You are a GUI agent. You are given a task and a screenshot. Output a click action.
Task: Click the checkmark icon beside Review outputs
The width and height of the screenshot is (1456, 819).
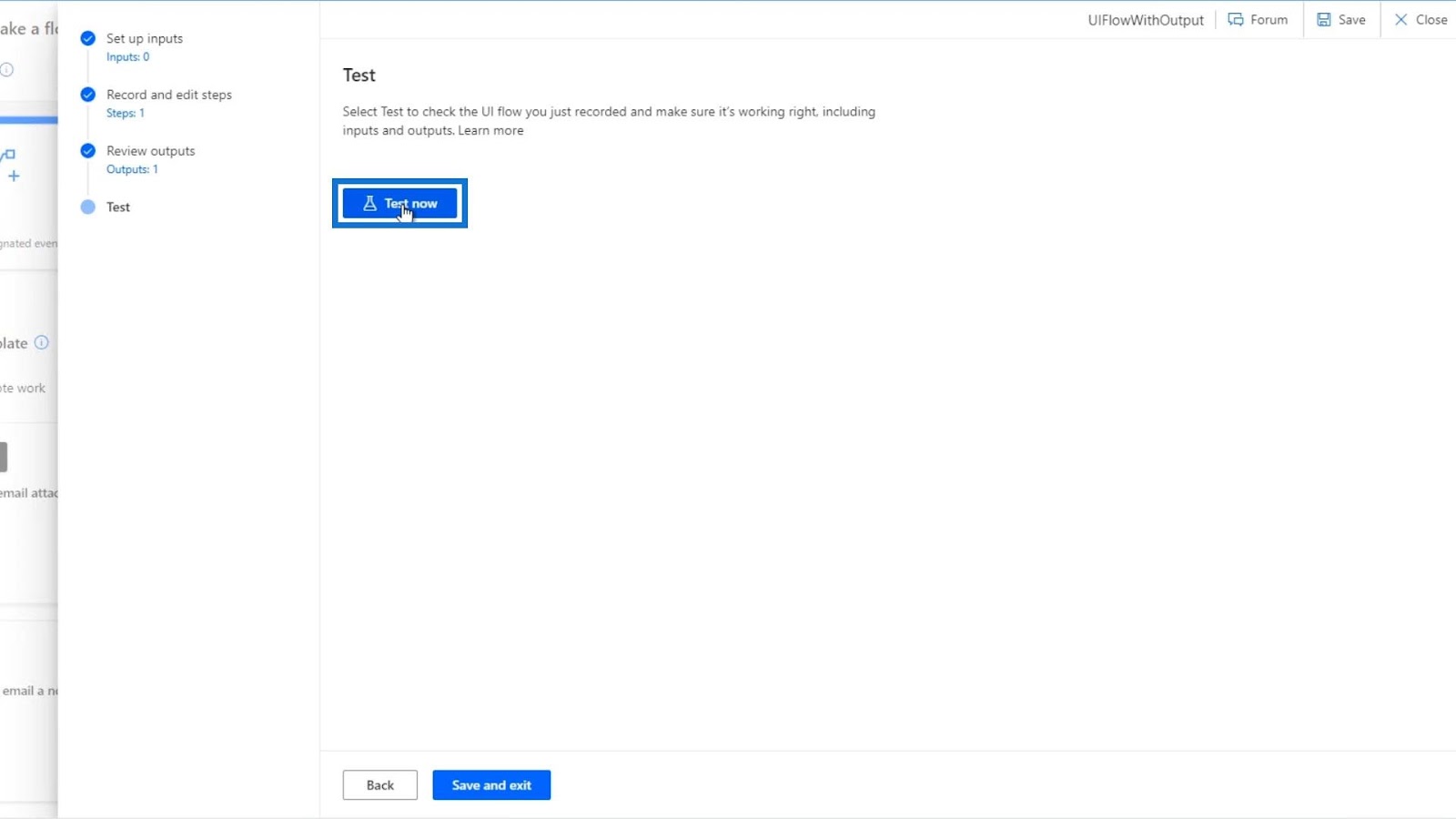click(88, 151)
